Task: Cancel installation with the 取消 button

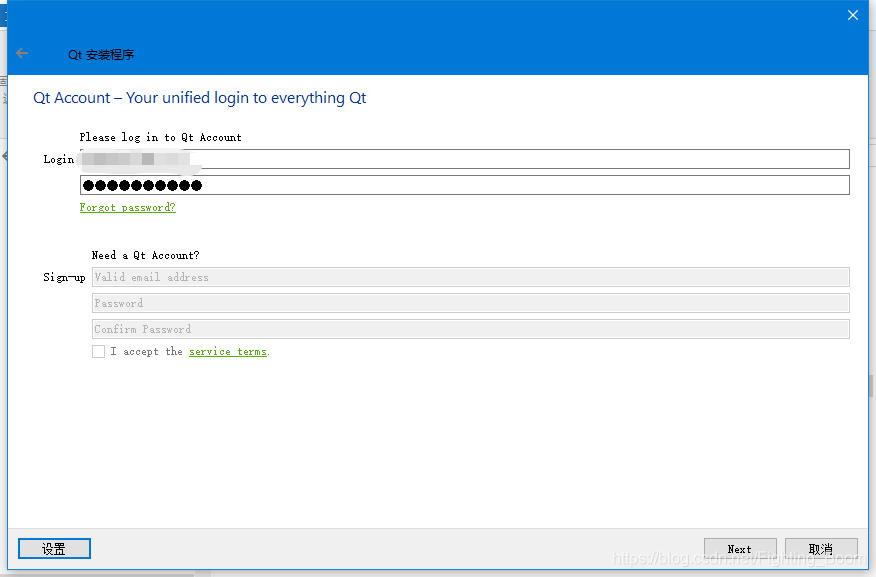Action: pyautogui.click(x=821, y=549)
